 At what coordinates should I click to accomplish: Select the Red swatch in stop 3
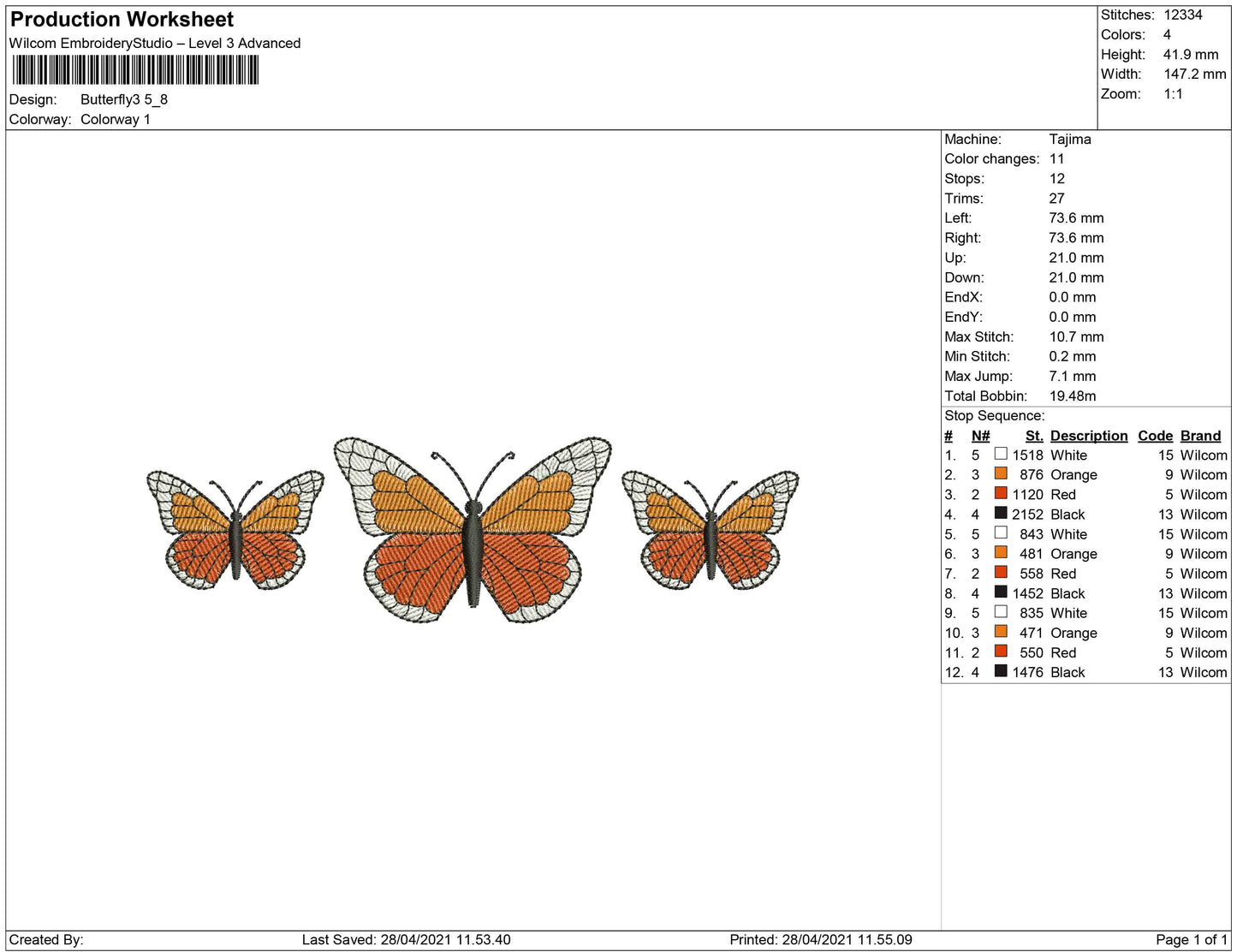(1000, 494)
